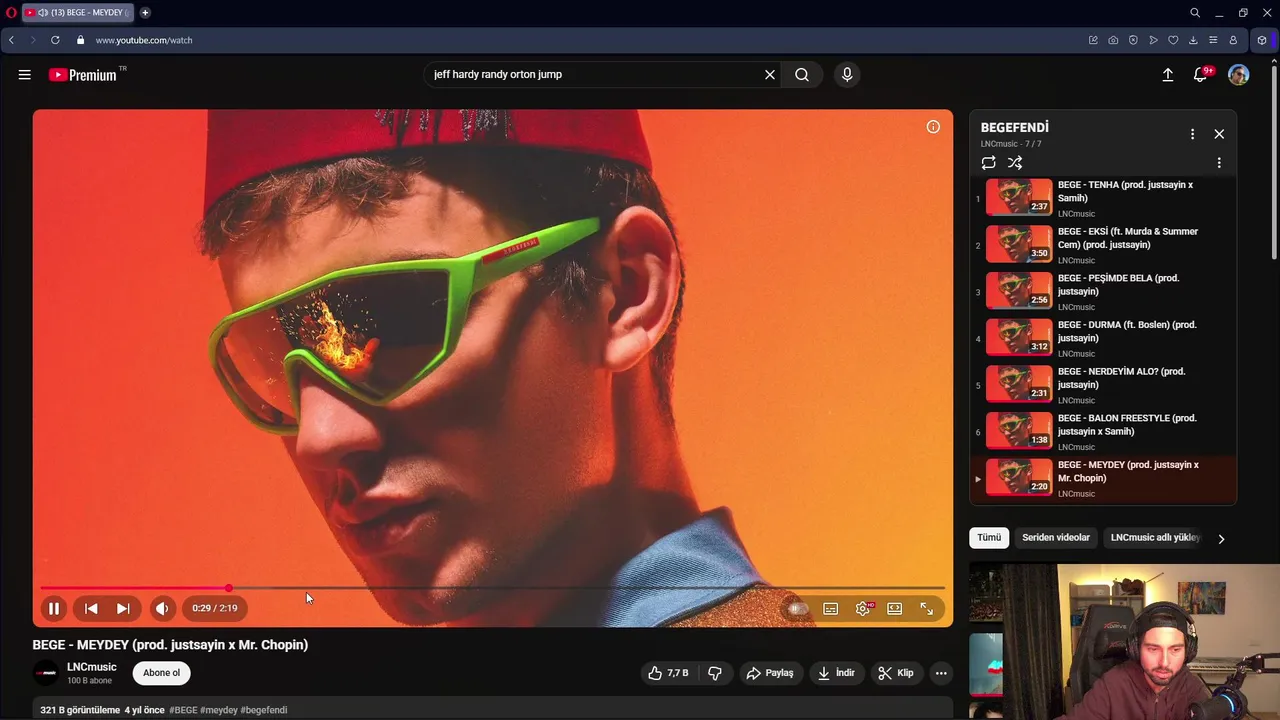Open playlist secondary three-dot menu

tap(1219, 163)
